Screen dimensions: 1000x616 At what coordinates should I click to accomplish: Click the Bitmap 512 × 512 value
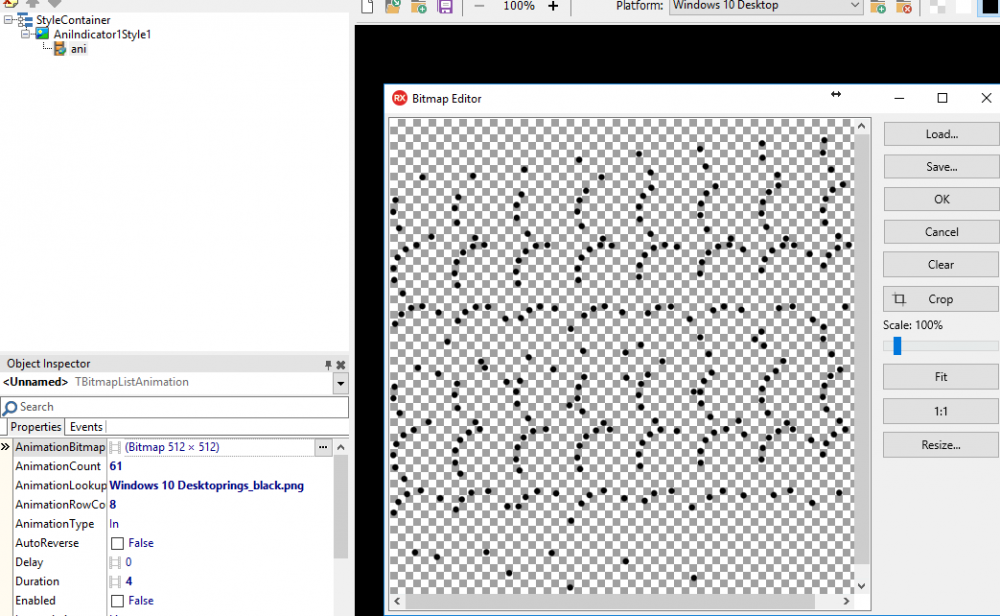[172, 447]
